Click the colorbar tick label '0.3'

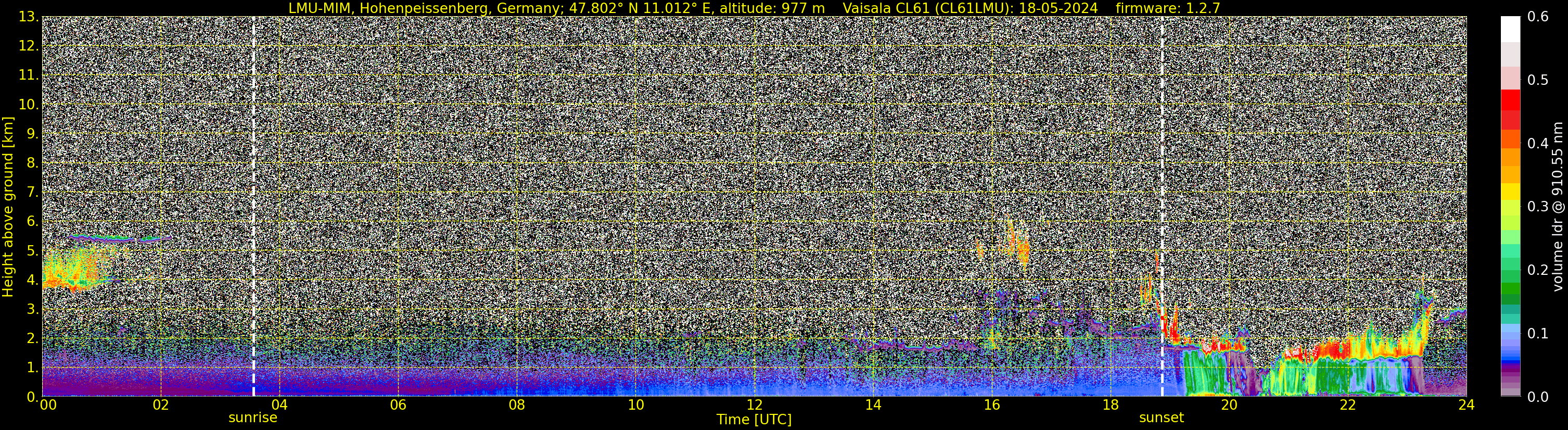[x=1538, y=207]
